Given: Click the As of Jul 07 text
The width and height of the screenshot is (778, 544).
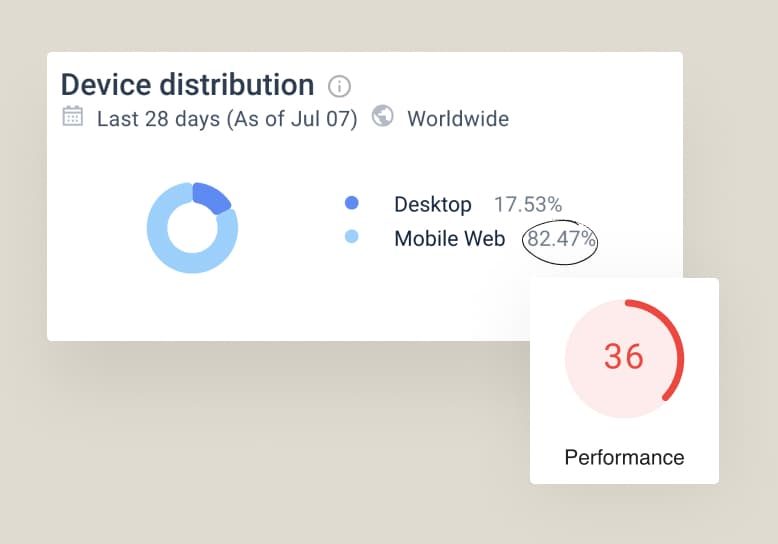Looking at the screenshot, I should click(x=292, y=119).
